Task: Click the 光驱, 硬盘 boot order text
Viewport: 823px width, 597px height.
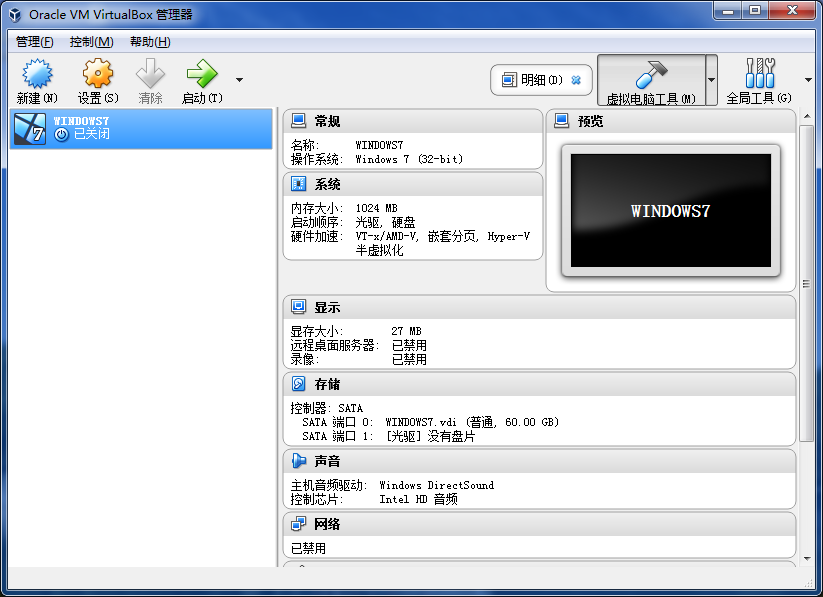Action: tap(385, 222)
